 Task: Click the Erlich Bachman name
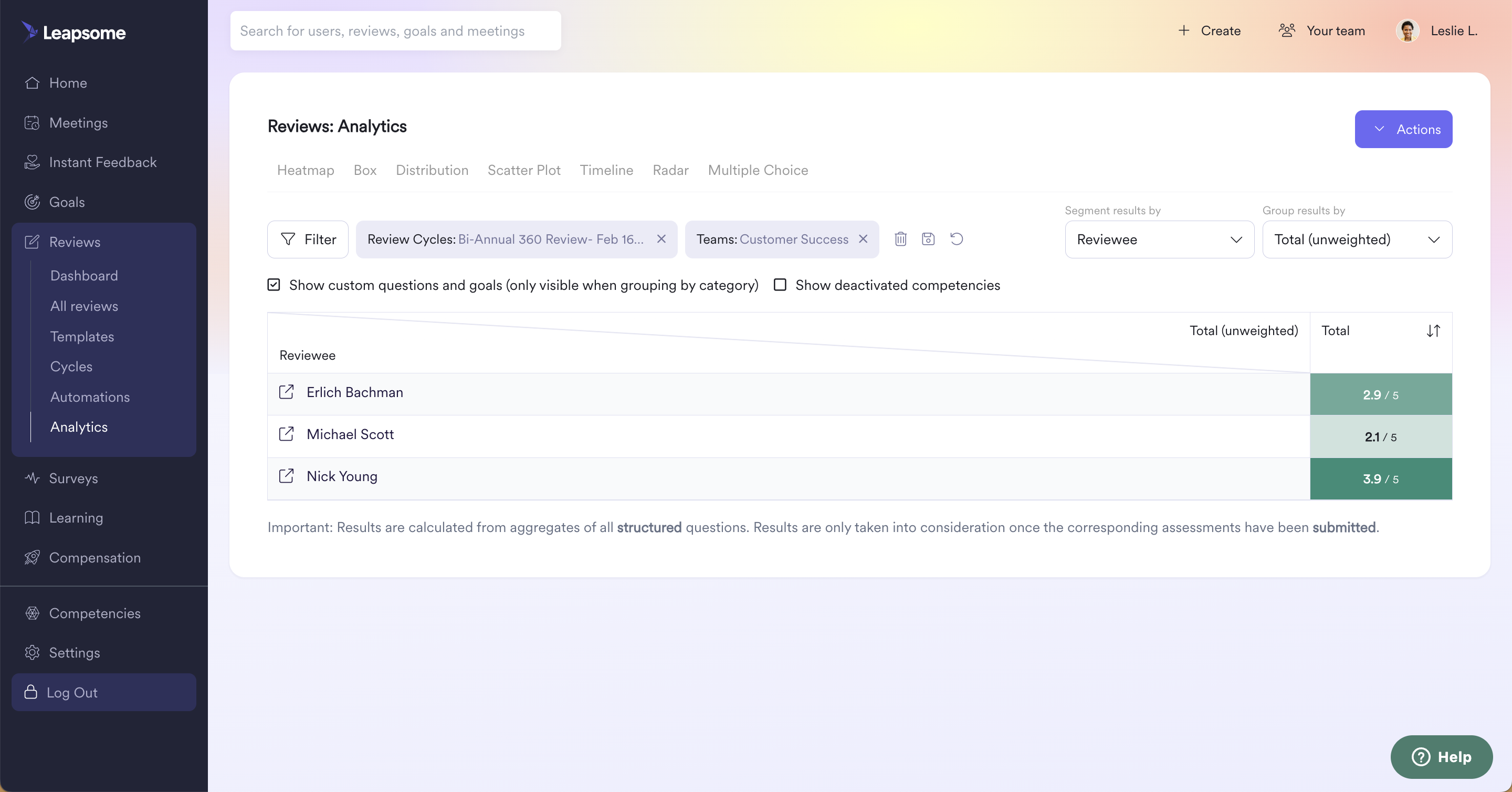pos(354,392)
